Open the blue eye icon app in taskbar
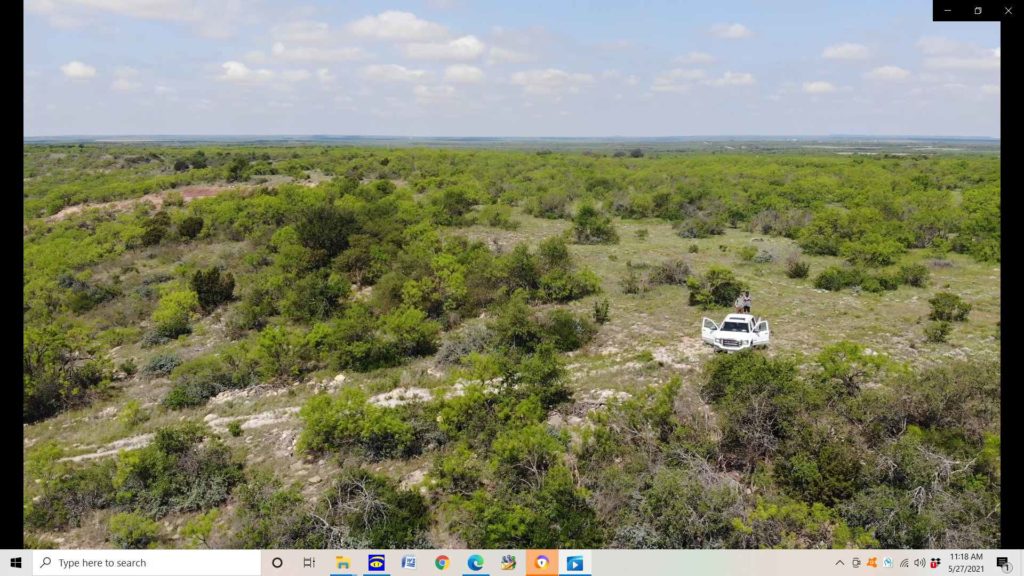Image resolution: width=1024 pixels, height=576 pixels. 376,562
